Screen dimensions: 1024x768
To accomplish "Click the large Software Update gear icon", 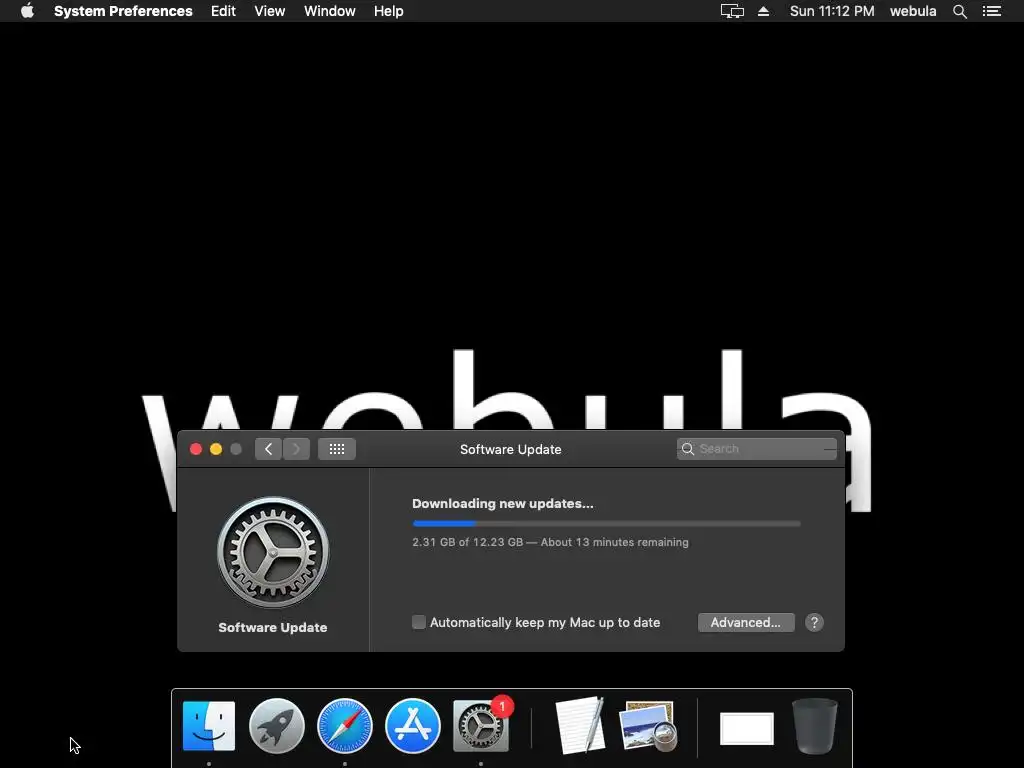I will pyautogui.click(x=273, y=552).
